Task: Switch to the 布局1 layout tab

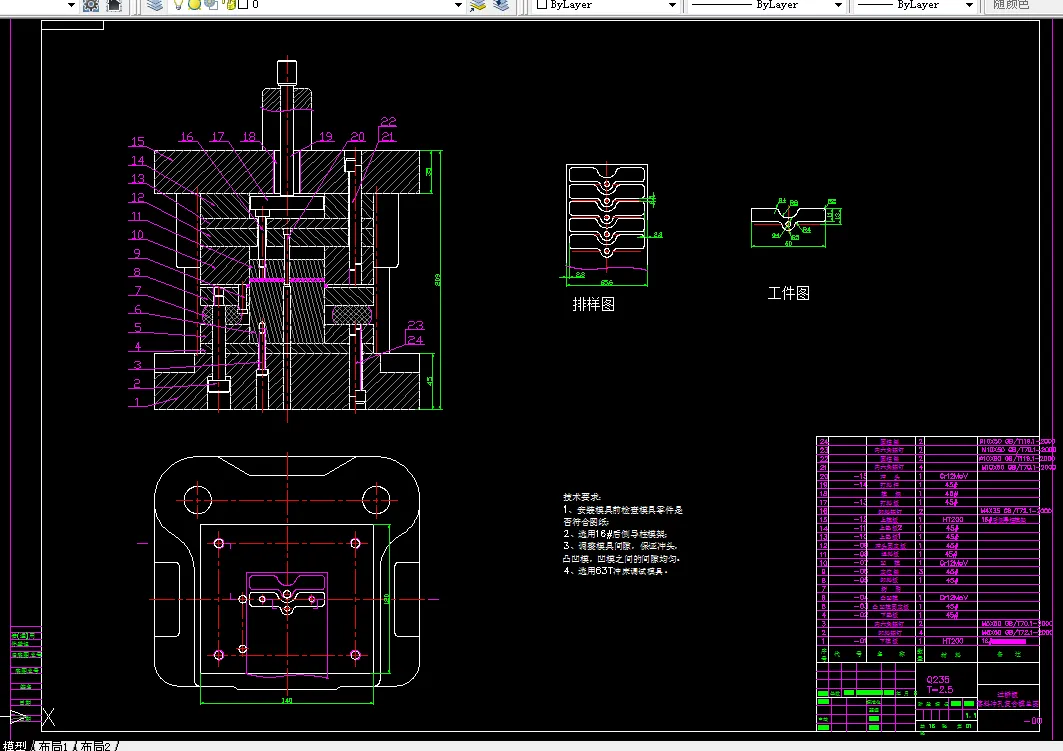Action: tap(55, 746)
